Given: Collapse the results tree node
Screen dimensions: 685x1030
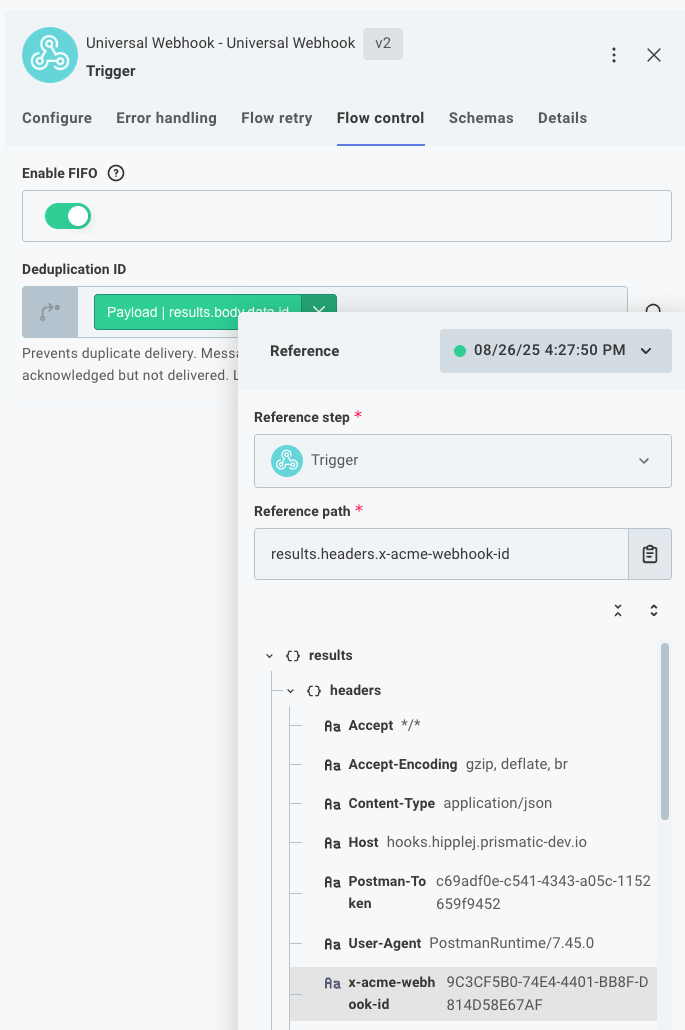Looking at the screenshot, I should click(x=269, y=656).
